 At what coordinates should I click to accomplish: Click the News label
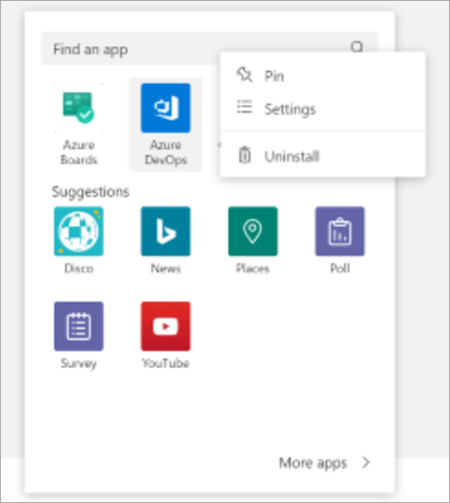(x=166, y=268)
